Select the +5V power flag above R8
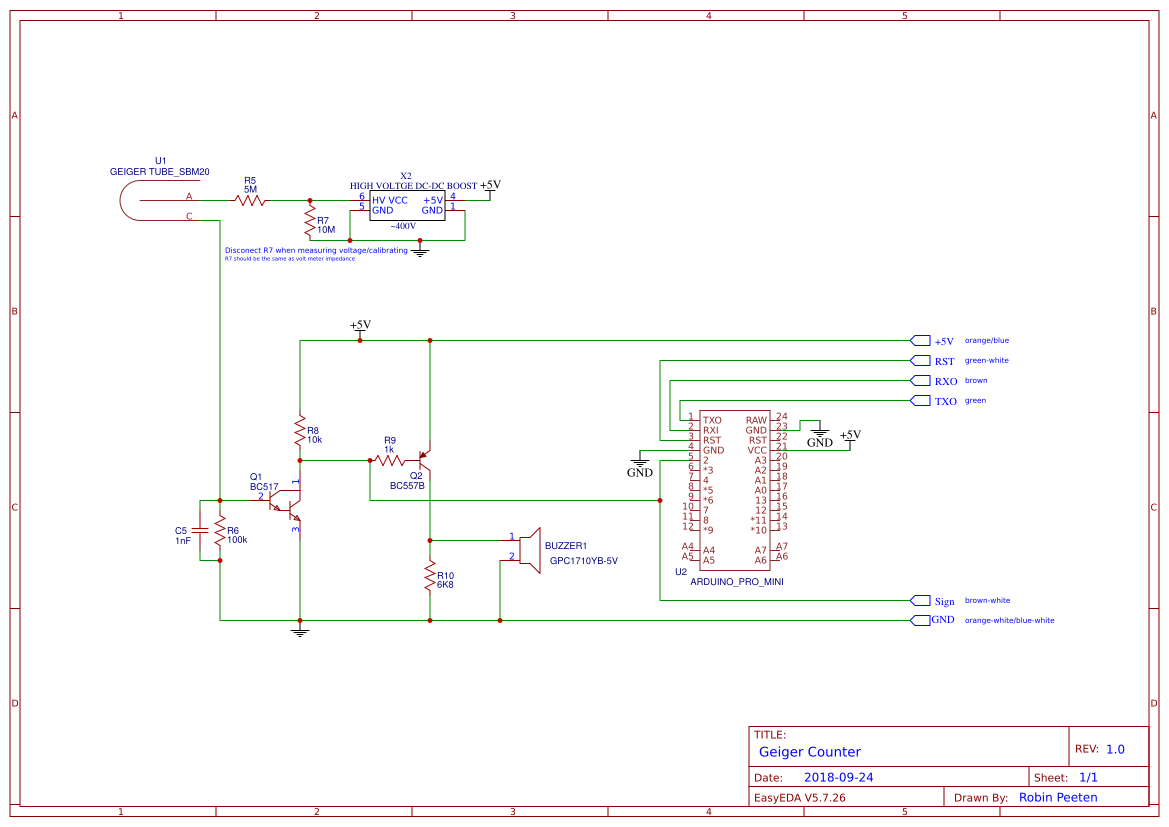 (x=360, y=330)
